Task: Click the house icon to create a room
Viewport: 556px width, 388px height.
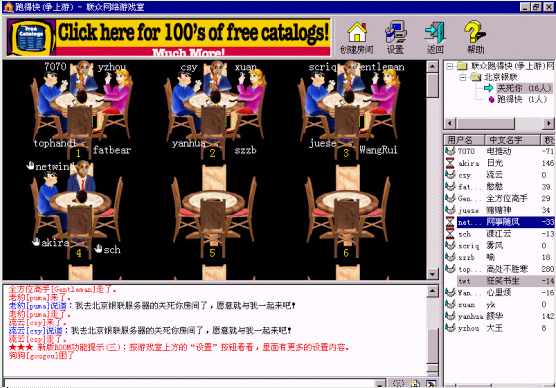Action: click(357, 33)
